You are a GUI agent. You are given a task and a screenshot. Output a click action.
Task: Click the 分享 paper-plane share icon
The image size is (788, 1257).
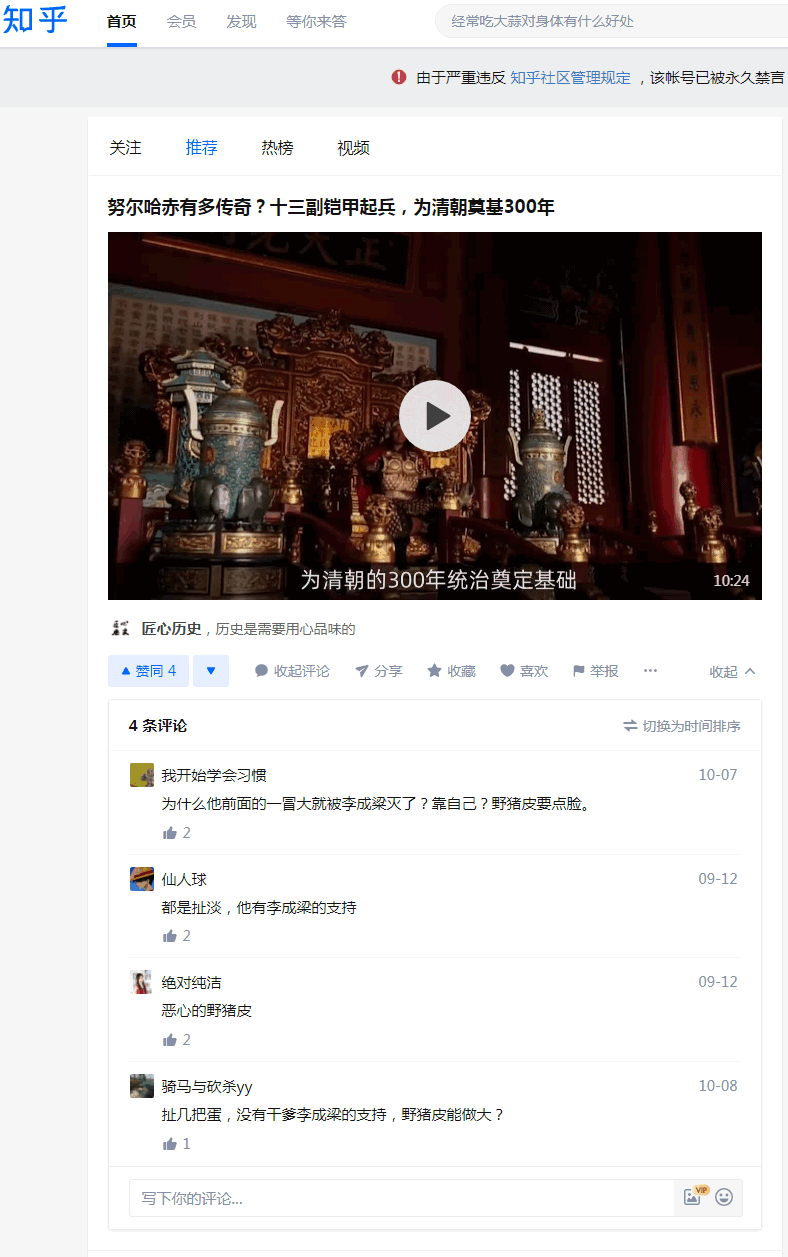(x=362, y=671)
